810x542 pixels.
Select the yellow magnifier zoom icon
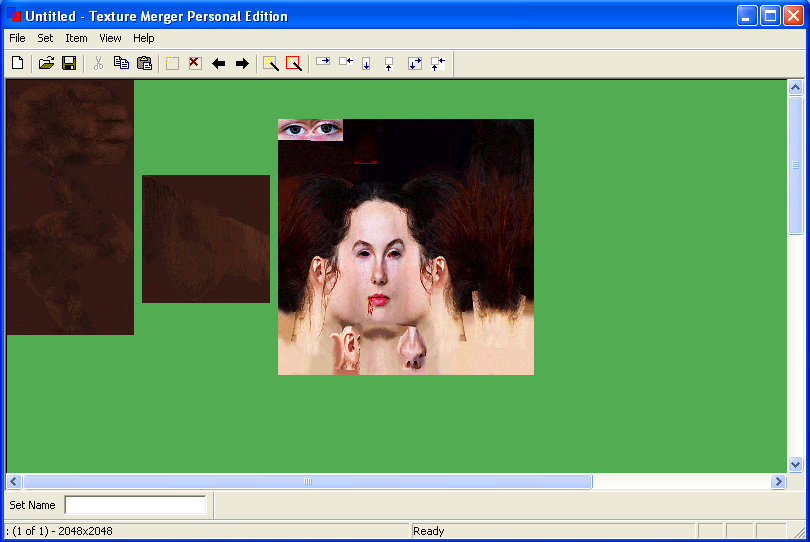270,63
